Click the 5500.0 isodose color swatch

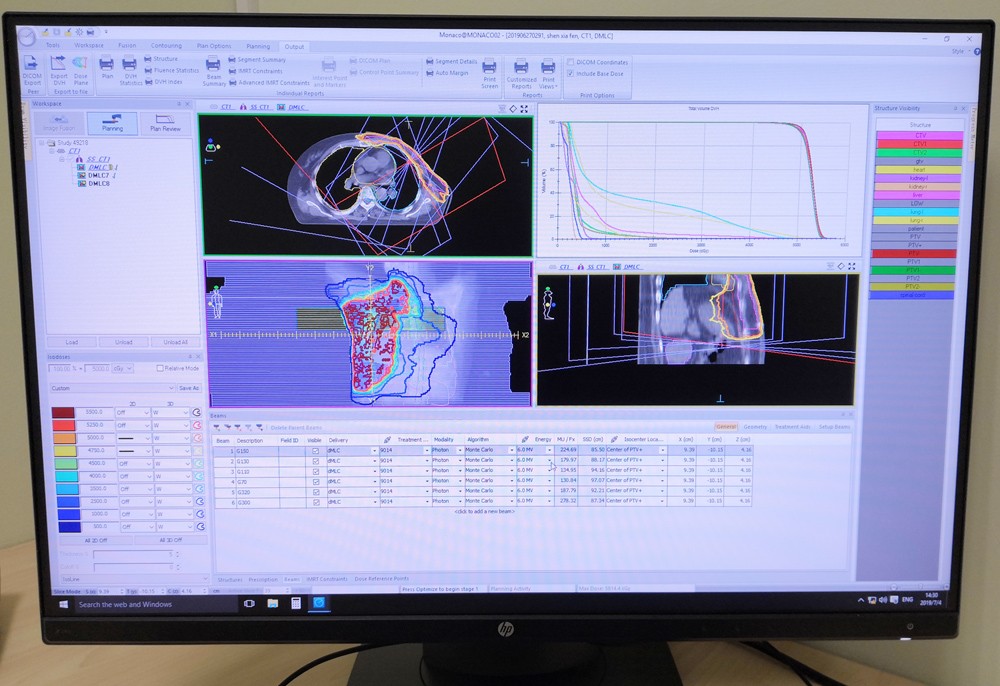pyautogui.click(x=62, y=411)
